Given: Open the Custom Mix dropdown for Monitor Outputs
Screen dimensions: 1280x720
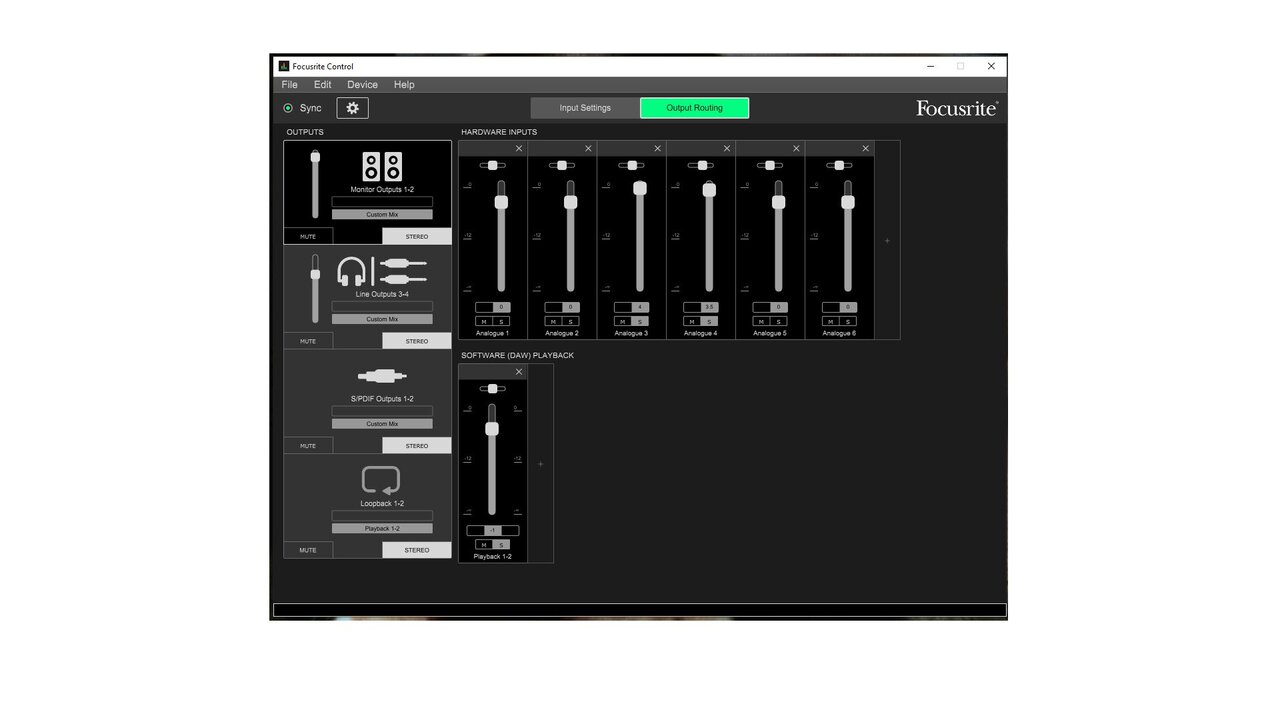Looking at the screenshot, I should [x=382, y=214].
